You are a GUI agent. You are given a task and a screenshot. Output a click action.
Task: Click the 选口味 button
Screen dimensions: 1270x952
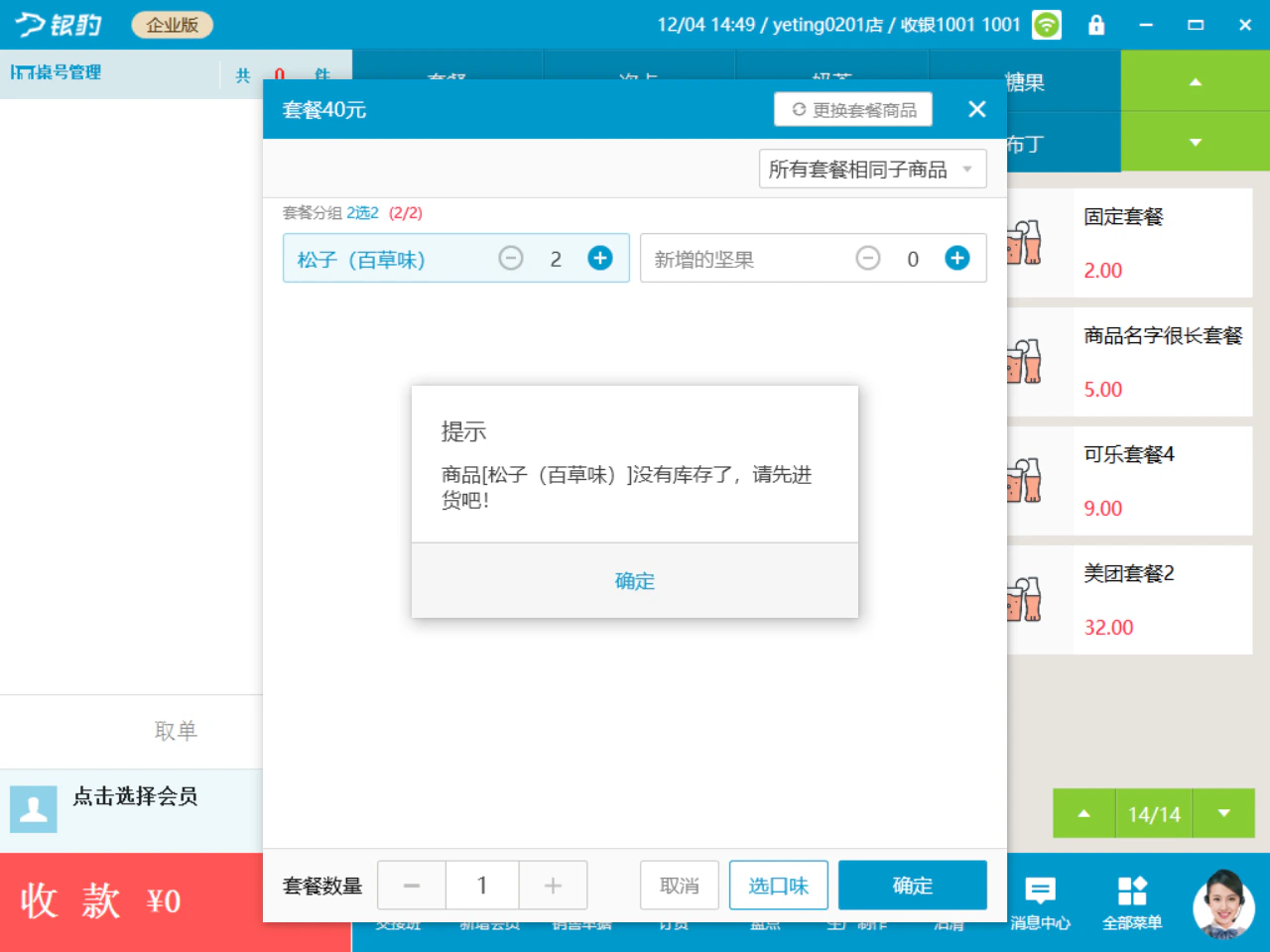779,886
